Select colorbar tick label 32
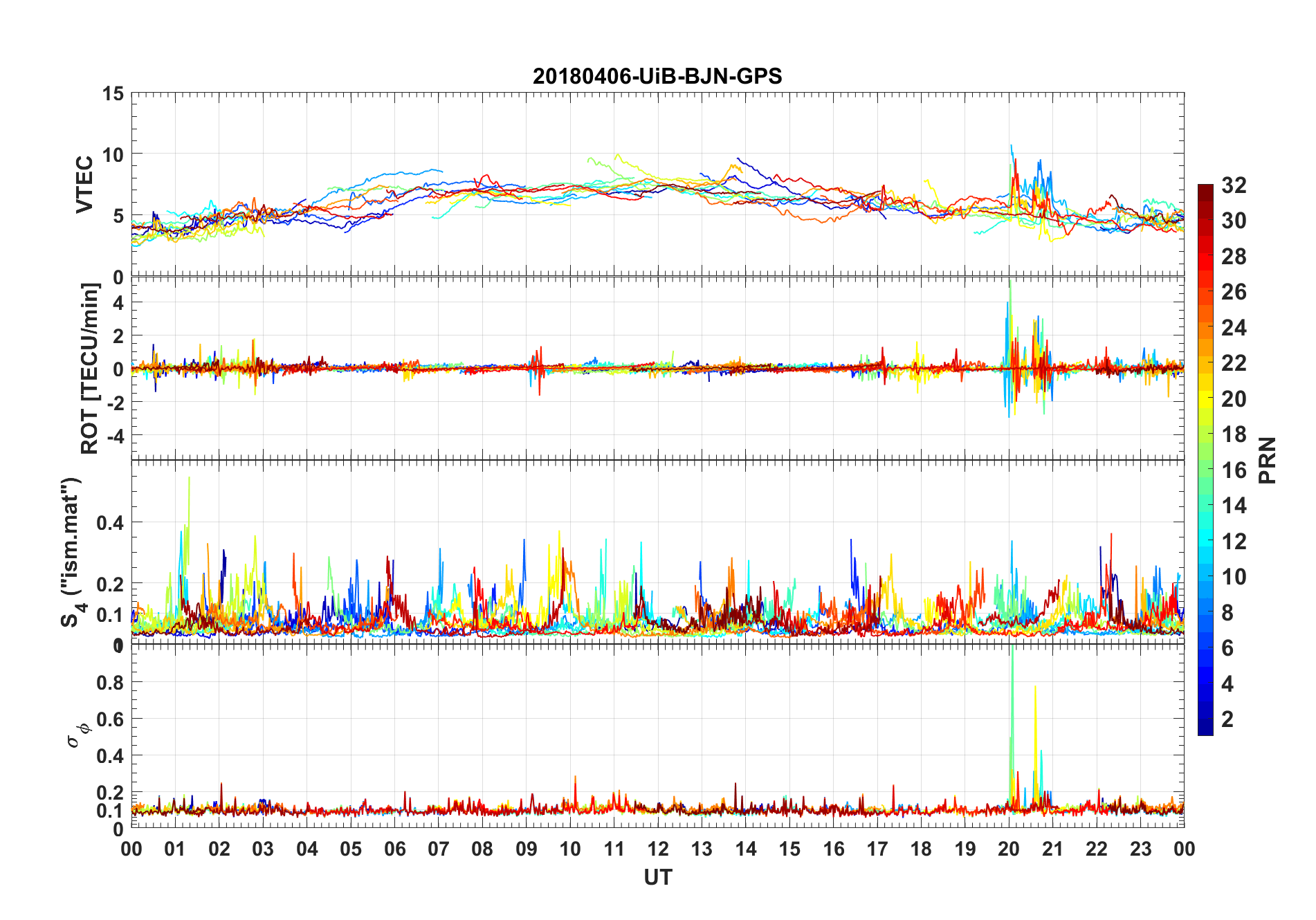 click(1234, 185)
